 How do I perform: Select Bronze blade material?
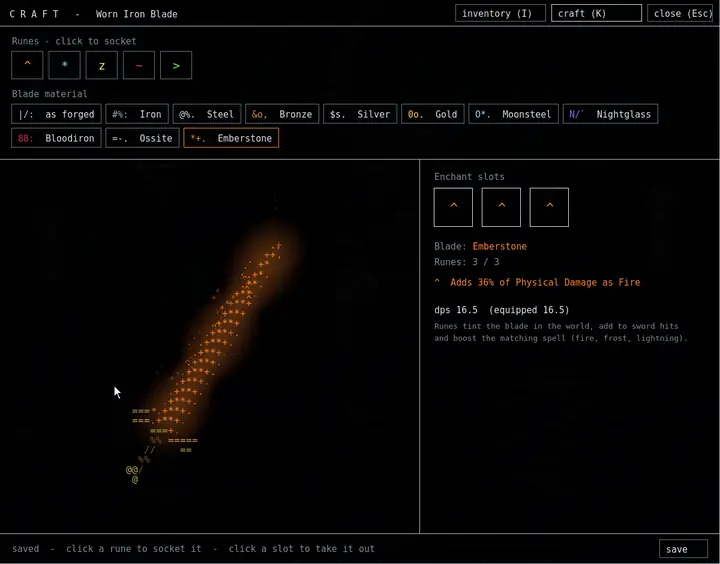point(282,114)
